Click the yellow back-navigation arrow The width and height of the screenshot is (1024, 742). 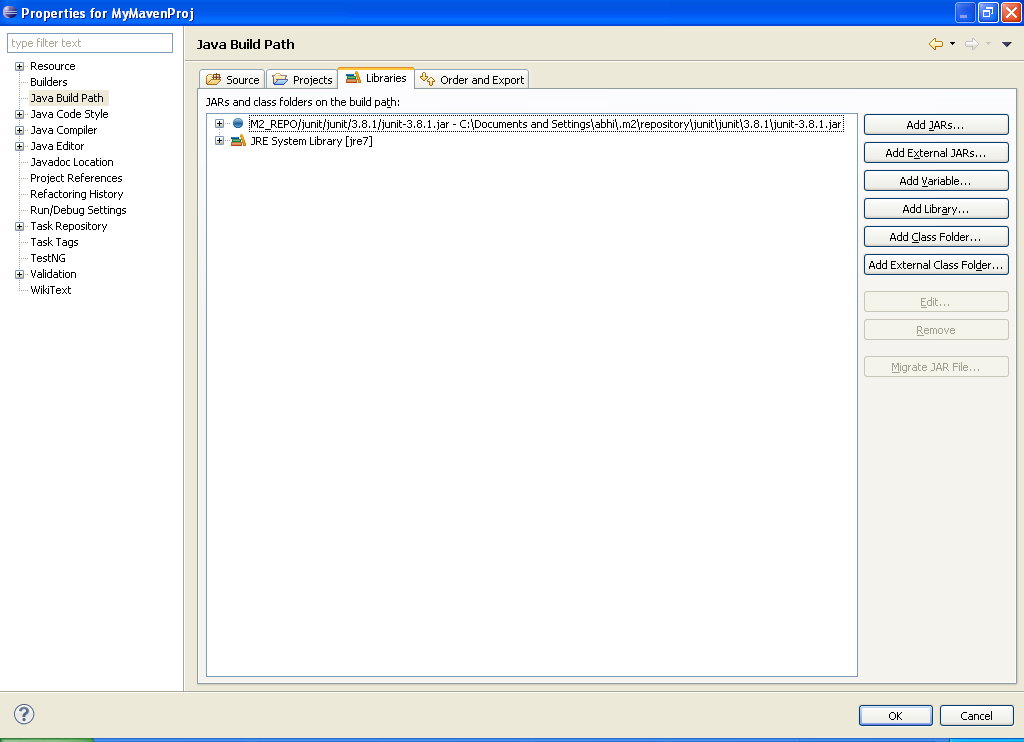[x=938, y=44]
